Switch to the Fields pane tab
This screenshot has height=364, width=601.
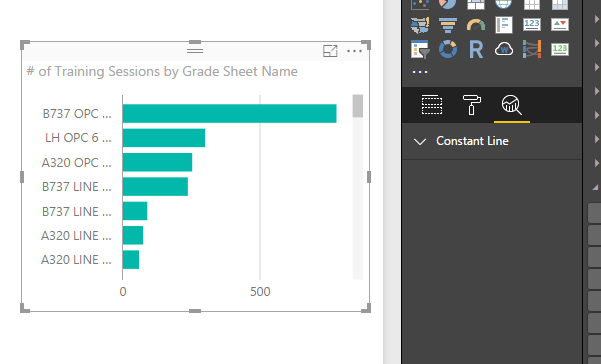[x=432, y=105]
